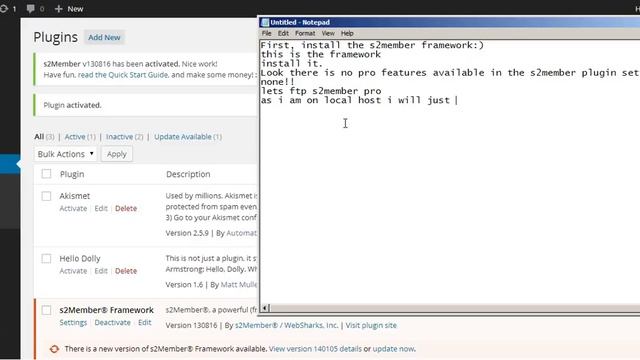Click the Apply bulk action button
This screenshot has width=640, height=360.
click(x=117, y=154)
